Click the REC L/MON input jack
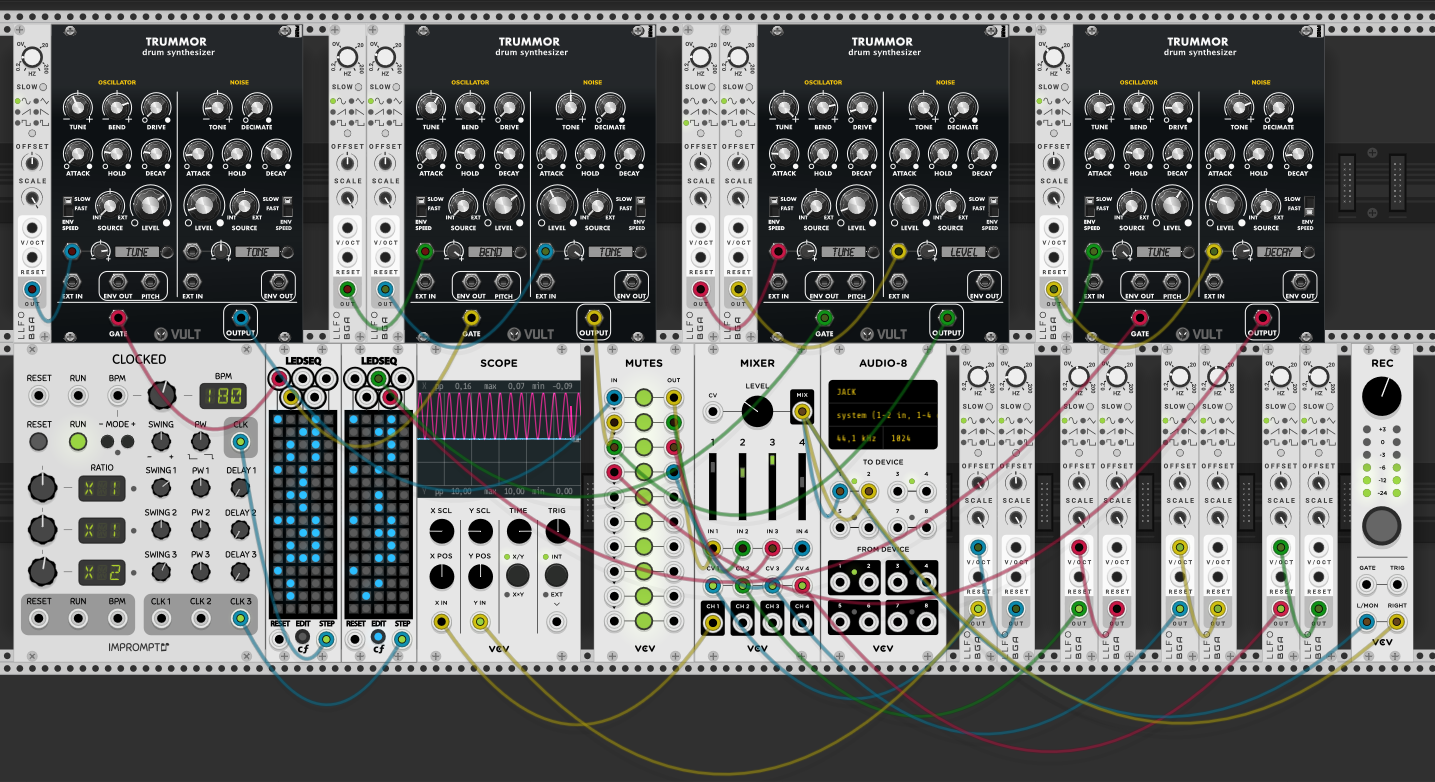The height and width of the screenshot is (782, 1435). (x=1366, y=623)
